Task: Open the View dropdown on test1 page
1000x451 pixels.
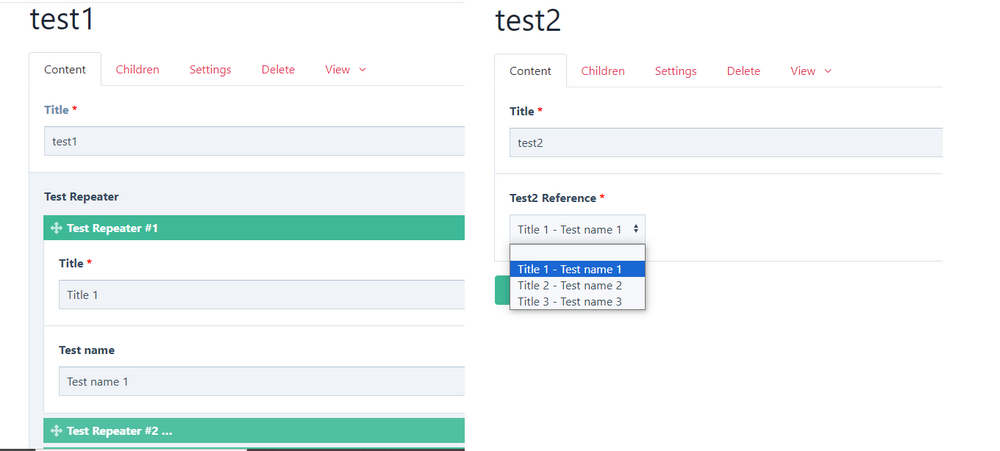Action: point(345,70)
